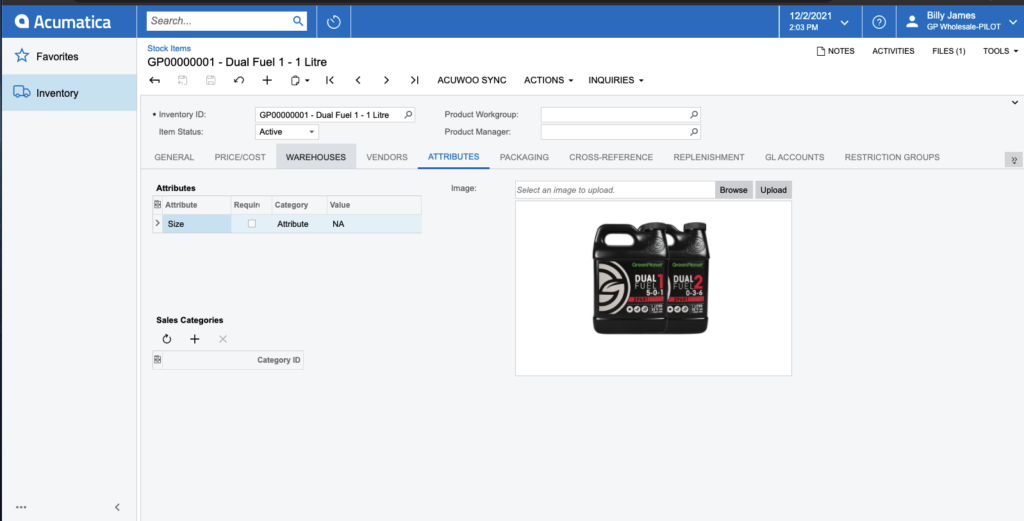Screen dimensions: 1024x521
Task: Go to next record icon
Action: click(386, 80)
